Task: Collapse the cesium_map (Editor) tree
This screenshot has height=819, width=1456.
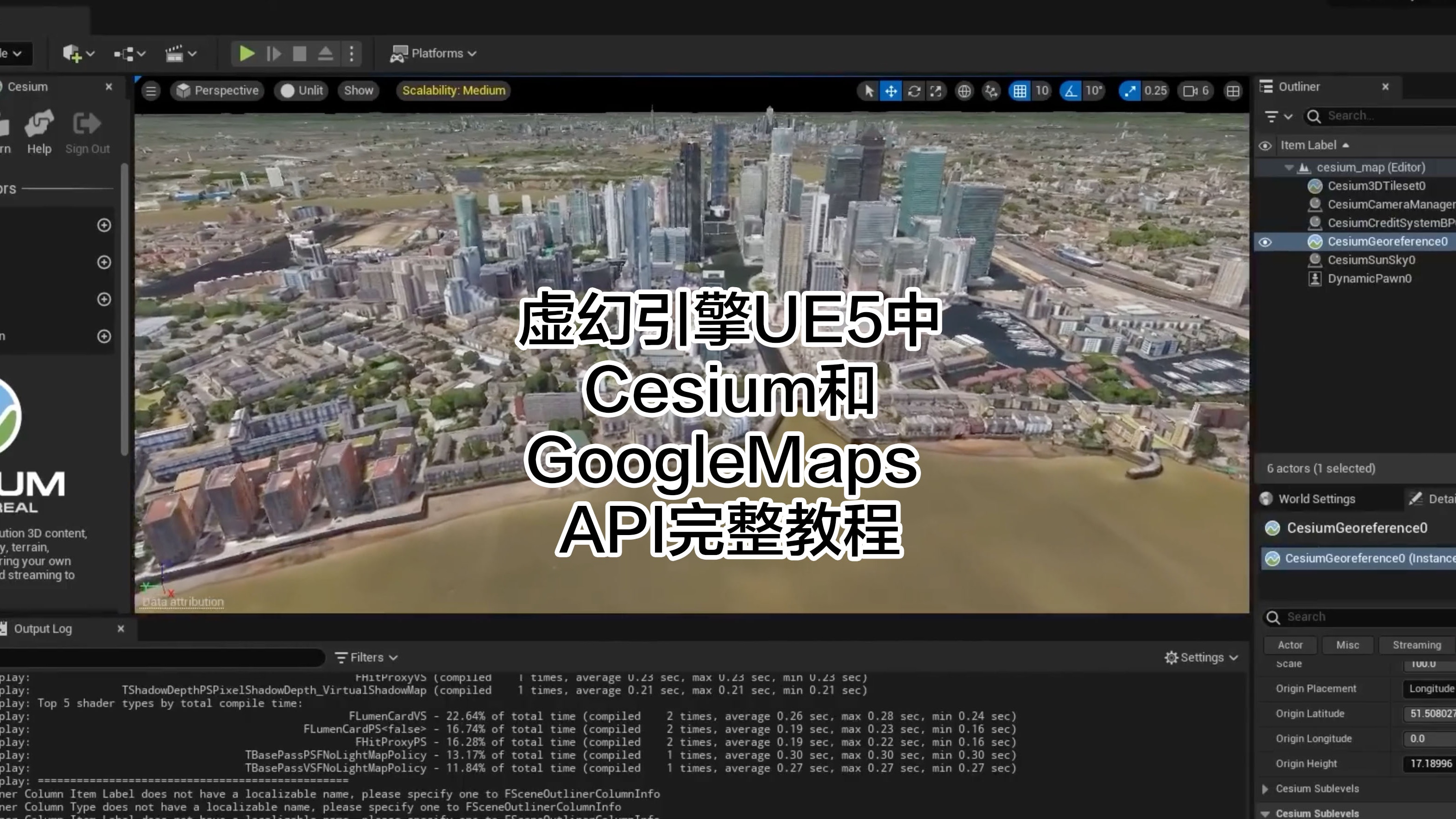Action: pos(1289,168)
